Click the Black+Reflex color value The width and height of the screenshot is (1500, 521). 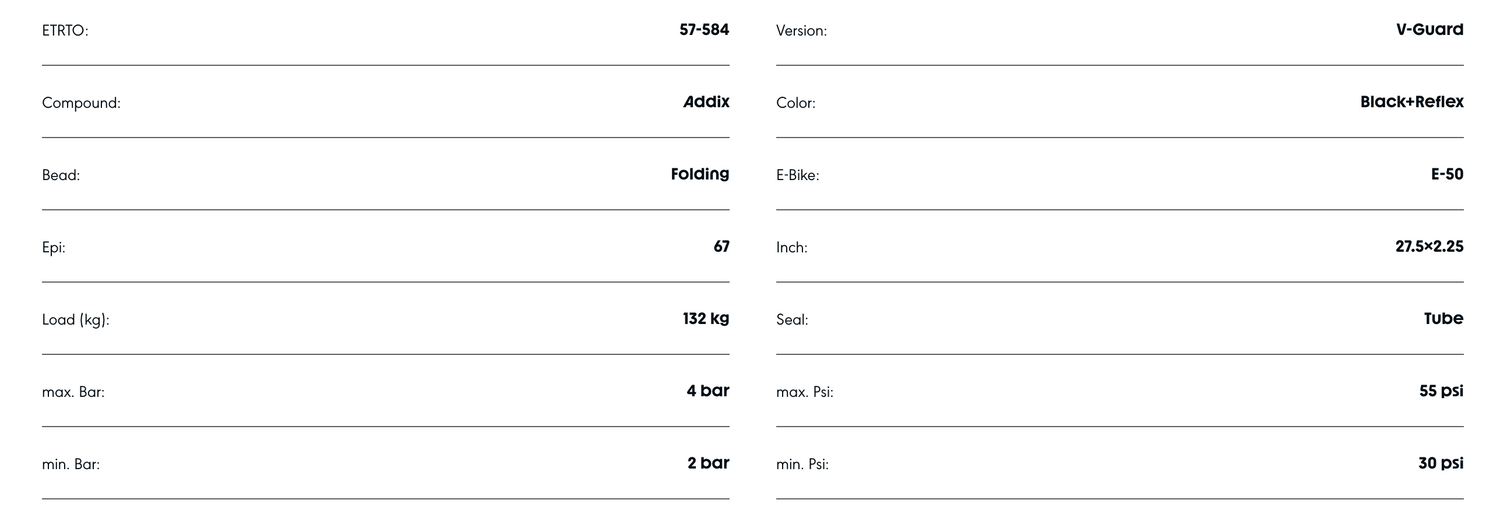tap(1411, 102)
